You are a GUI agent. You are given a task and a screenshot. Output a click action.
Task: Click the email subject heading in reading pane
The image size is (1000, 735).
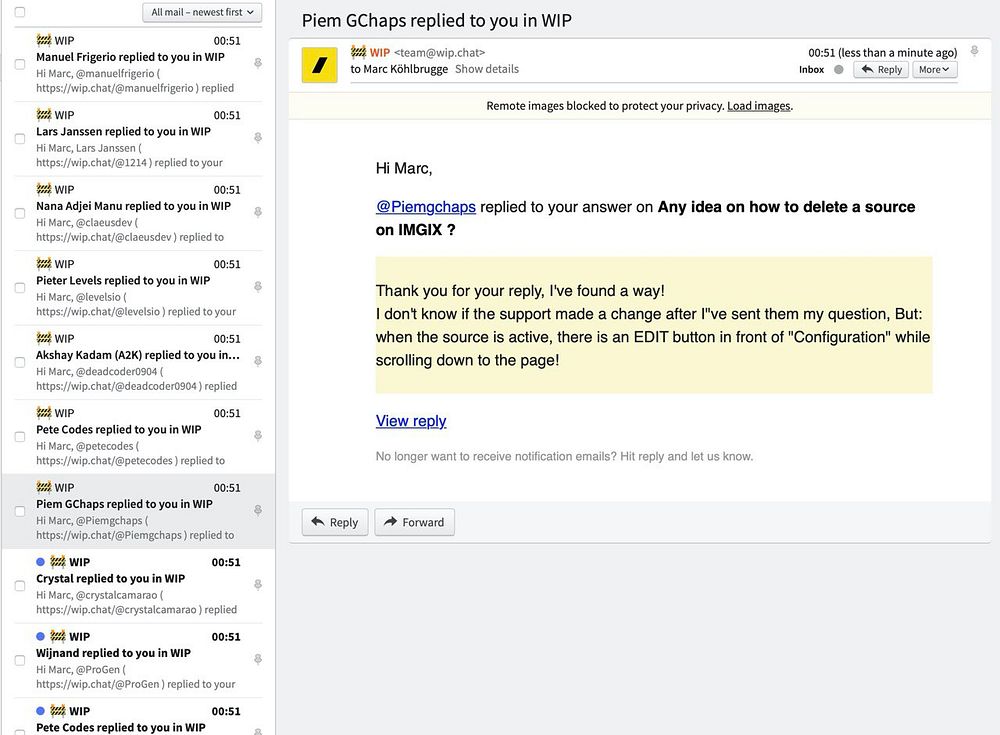436,20
